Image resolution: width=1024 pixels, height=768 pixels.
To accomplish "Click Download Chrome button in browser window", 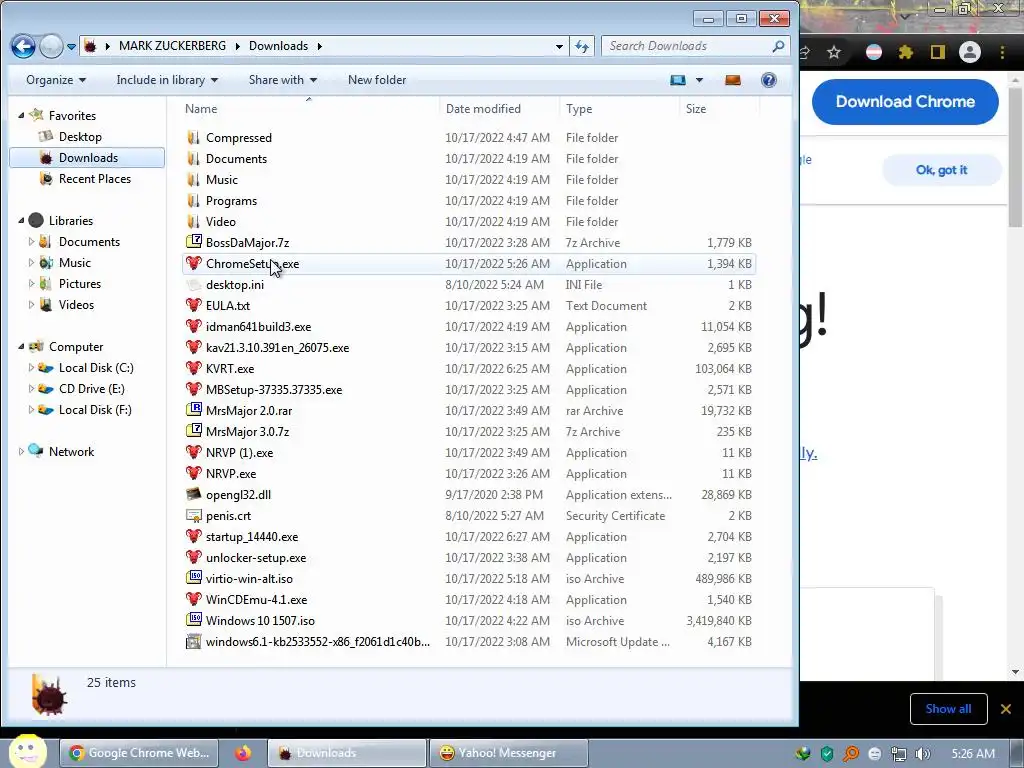I will [905, 102].
